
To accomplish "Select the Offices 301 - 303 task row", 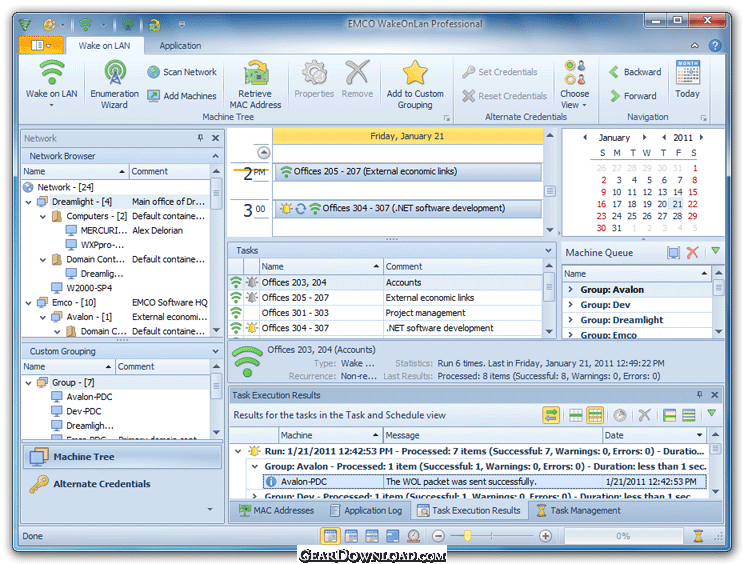I will tap(385, 313).
